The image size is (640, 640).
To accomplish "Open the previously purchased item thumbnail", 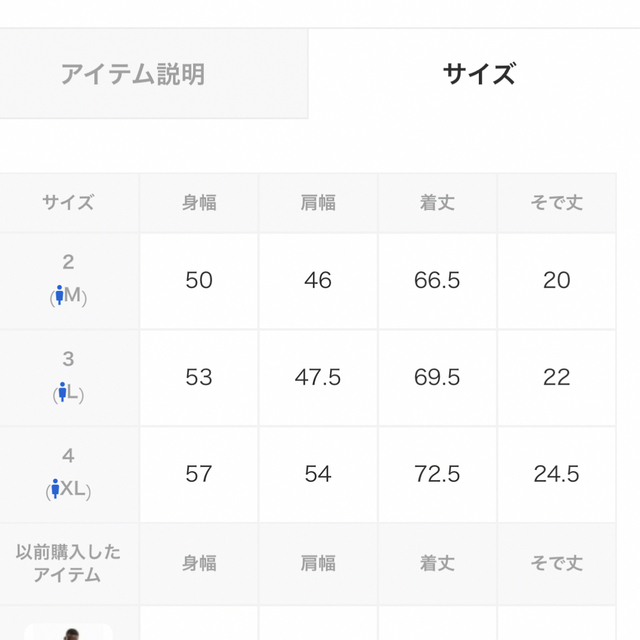I will point(69,632).
